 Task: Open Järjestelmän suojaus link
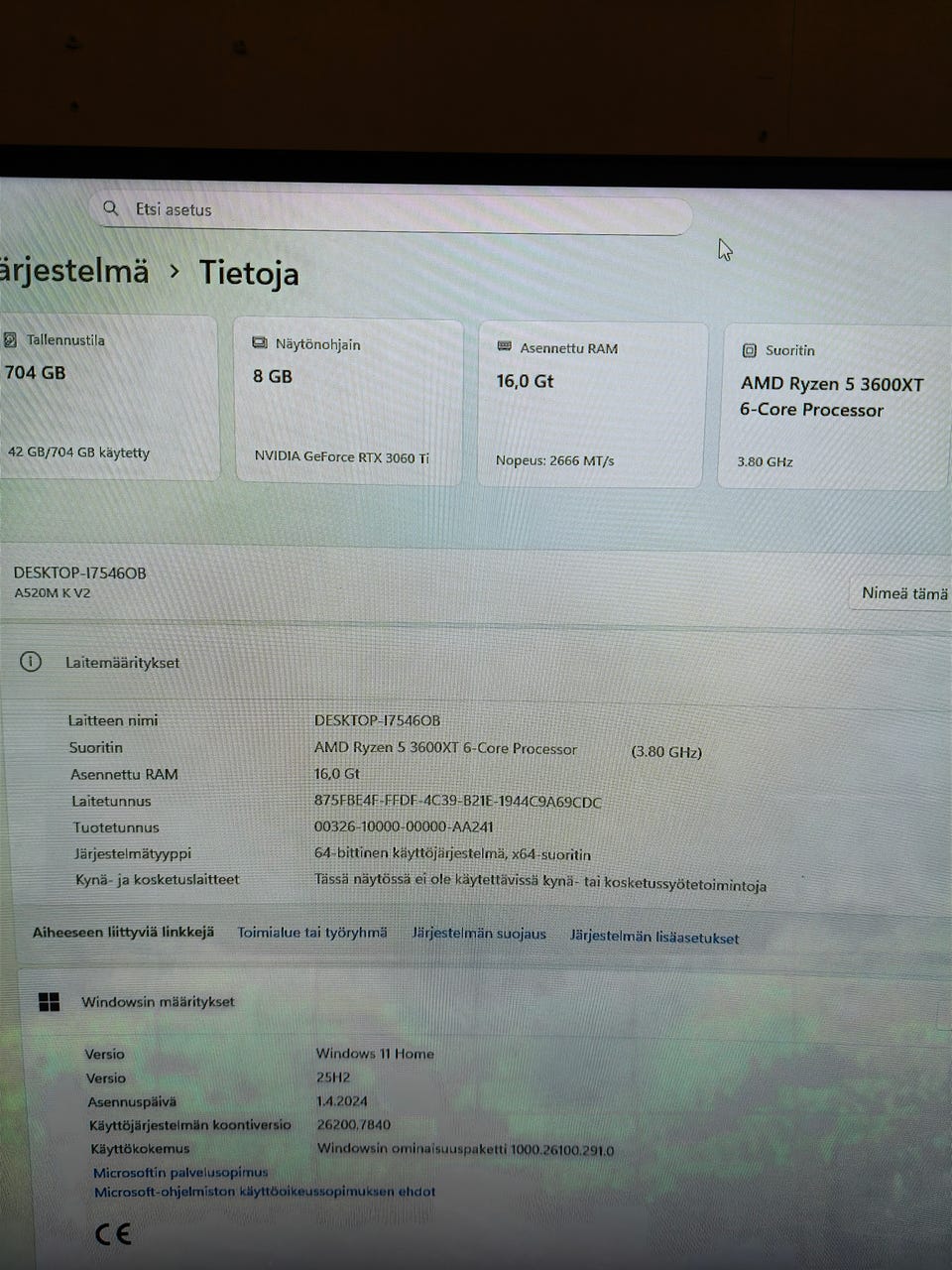[x=479, y=934]
